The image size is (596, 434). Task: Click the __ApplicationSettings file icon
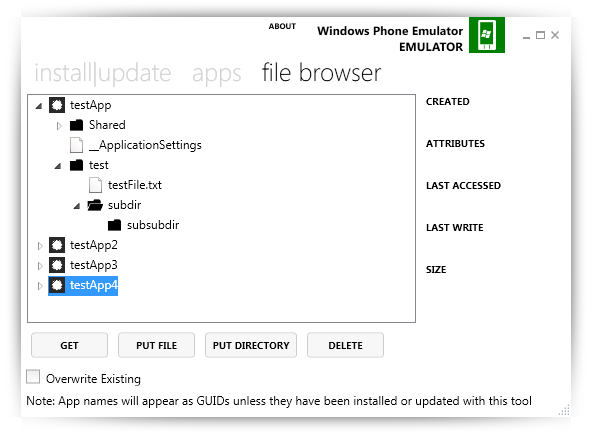point(76,145)
